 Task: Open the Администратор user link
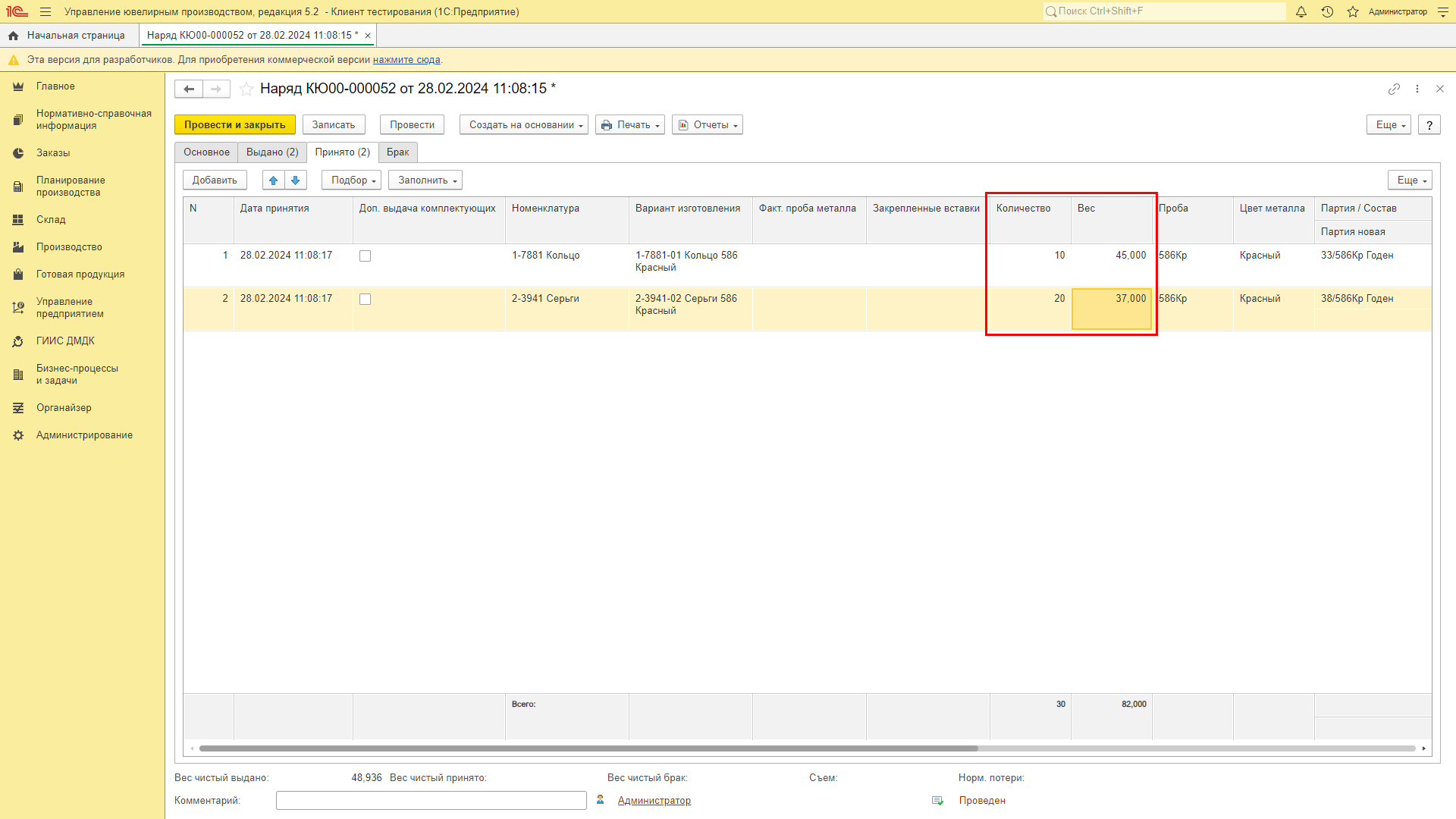coord(654,801)
